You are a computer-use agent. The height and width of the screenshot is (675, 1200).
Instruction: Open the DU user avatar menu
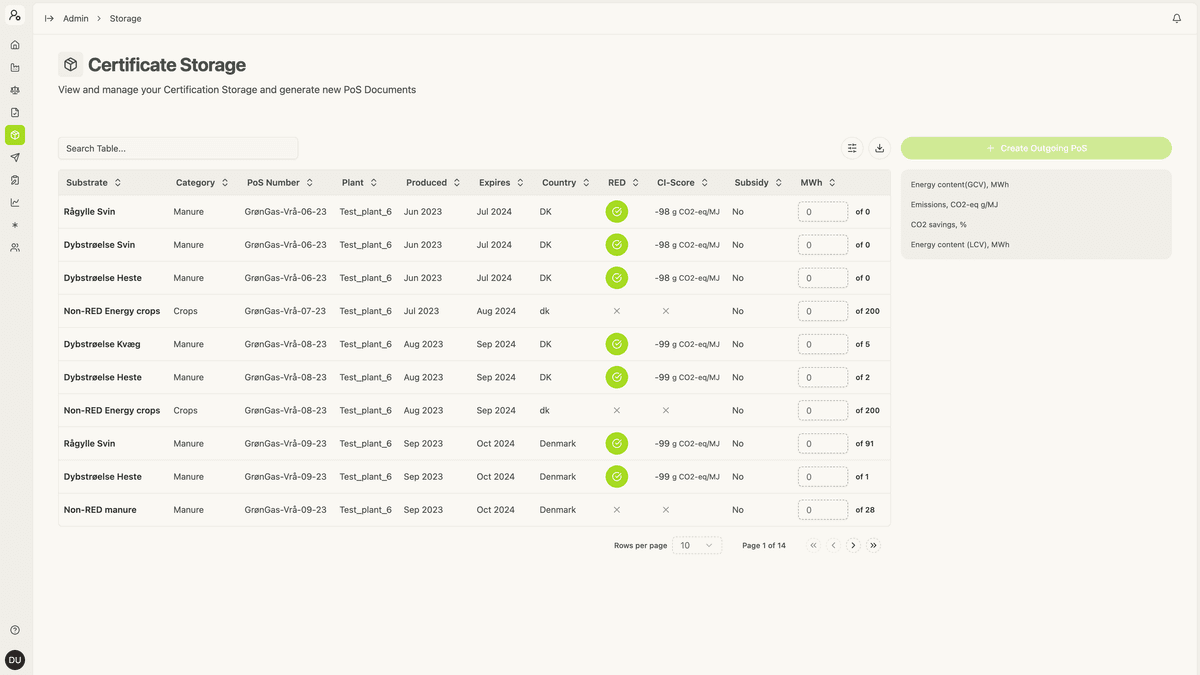[15, 660]
